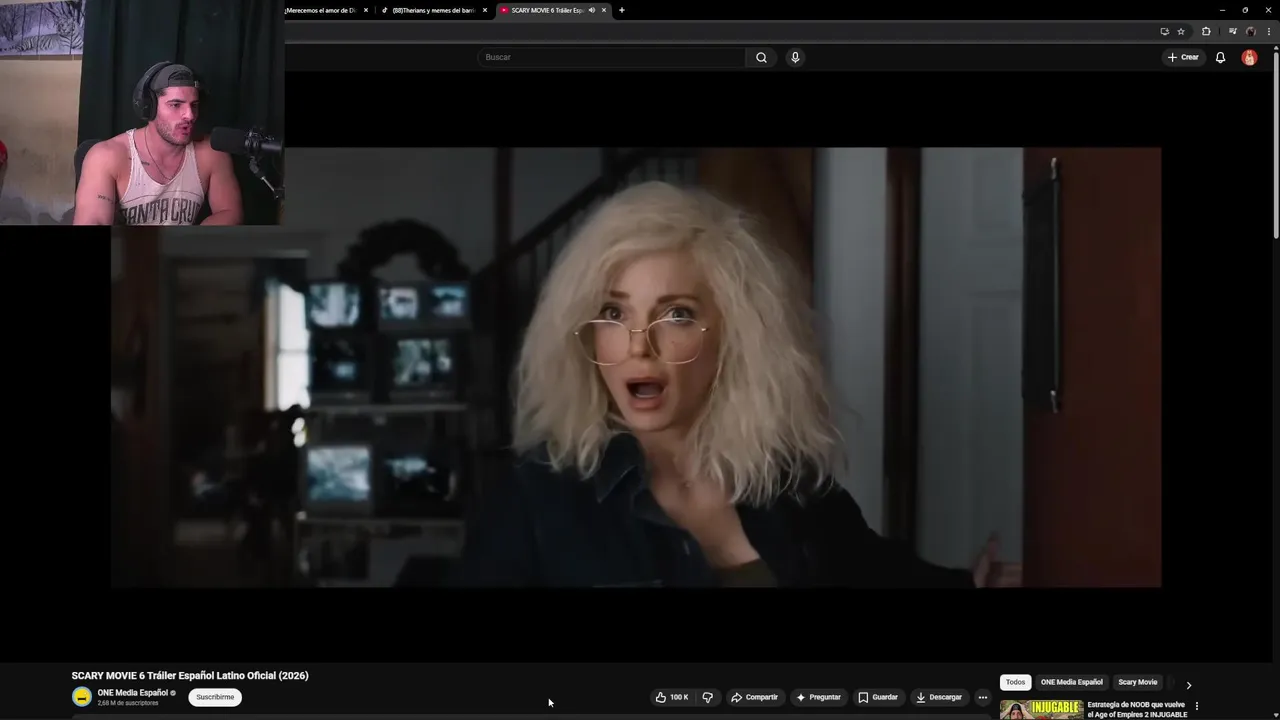Activate voice search microphone icon
Screen dimensions: 1280x720
click(795, 57)
